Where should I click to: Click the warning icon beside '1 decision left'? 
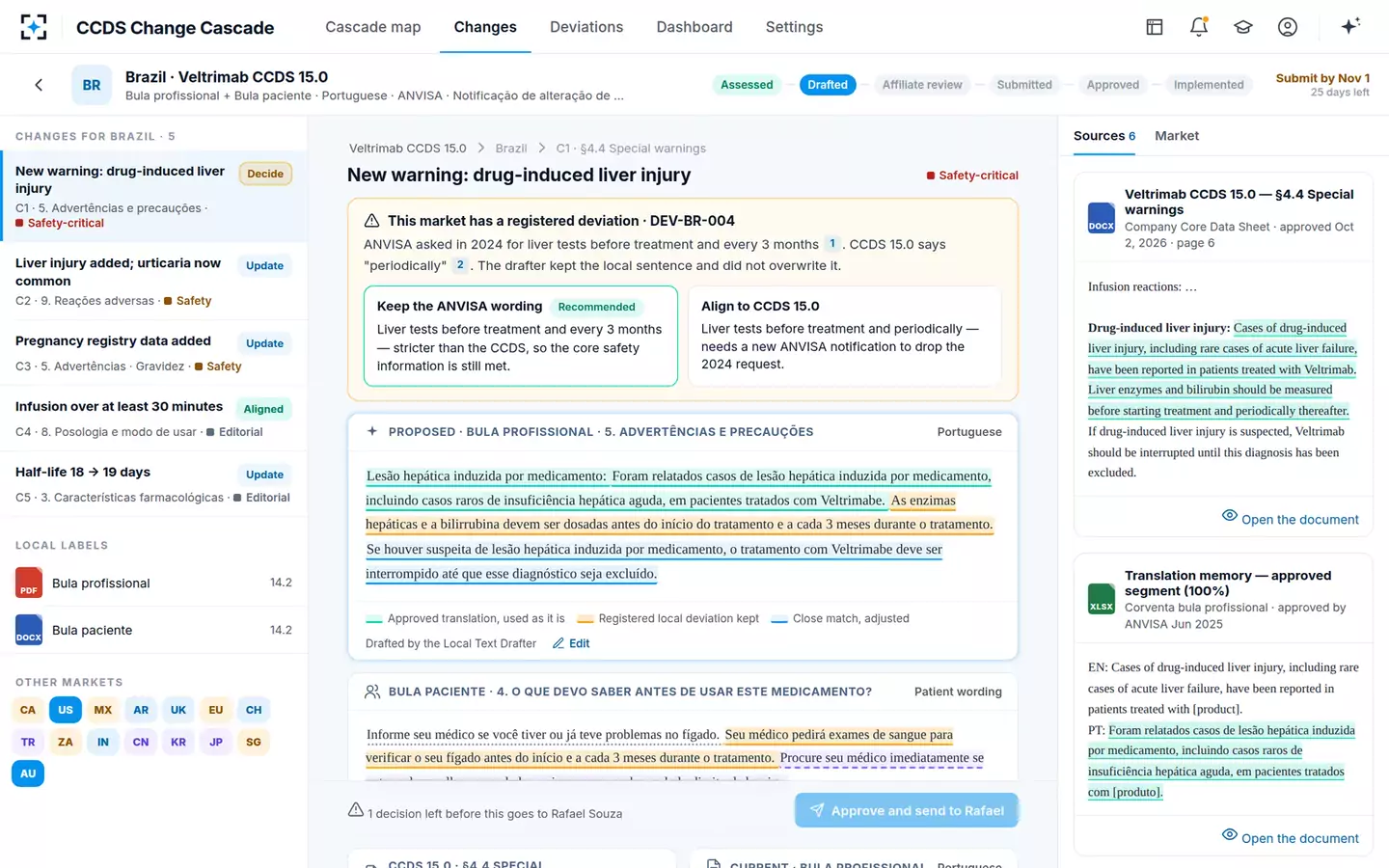[356, 810]
